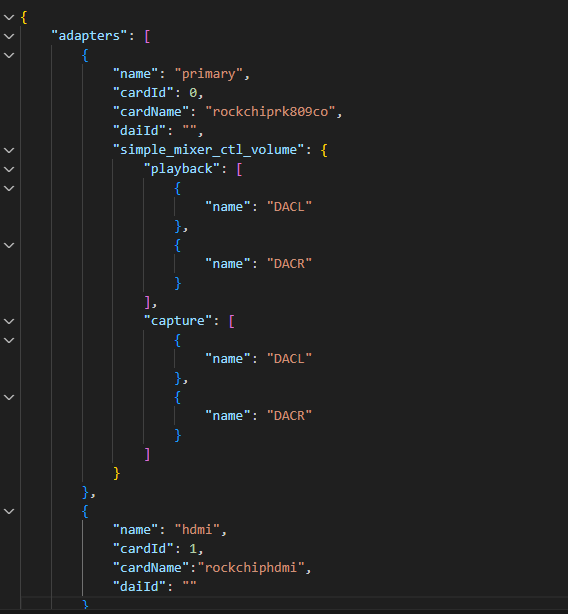Screen dimensions: 568x614
Task: Collapse the root opening brace fold chevron
Action: pos(9,18)
